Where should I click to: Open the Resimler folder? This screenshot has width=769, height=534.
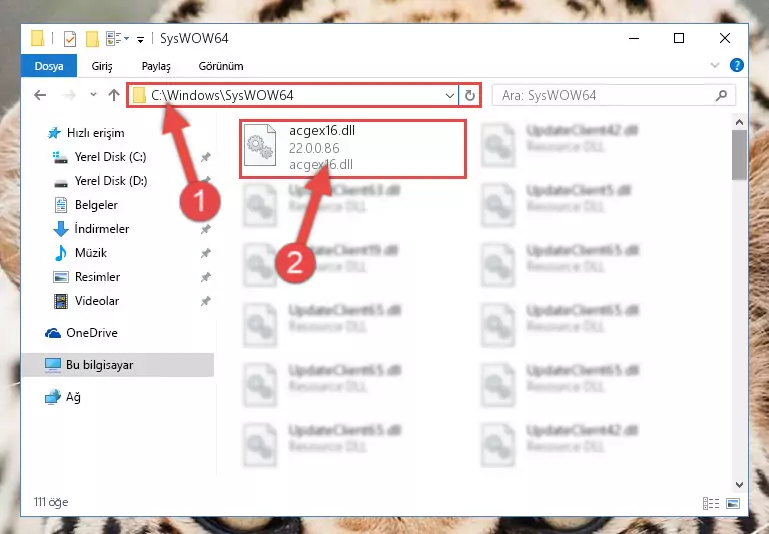coord(97,277)
